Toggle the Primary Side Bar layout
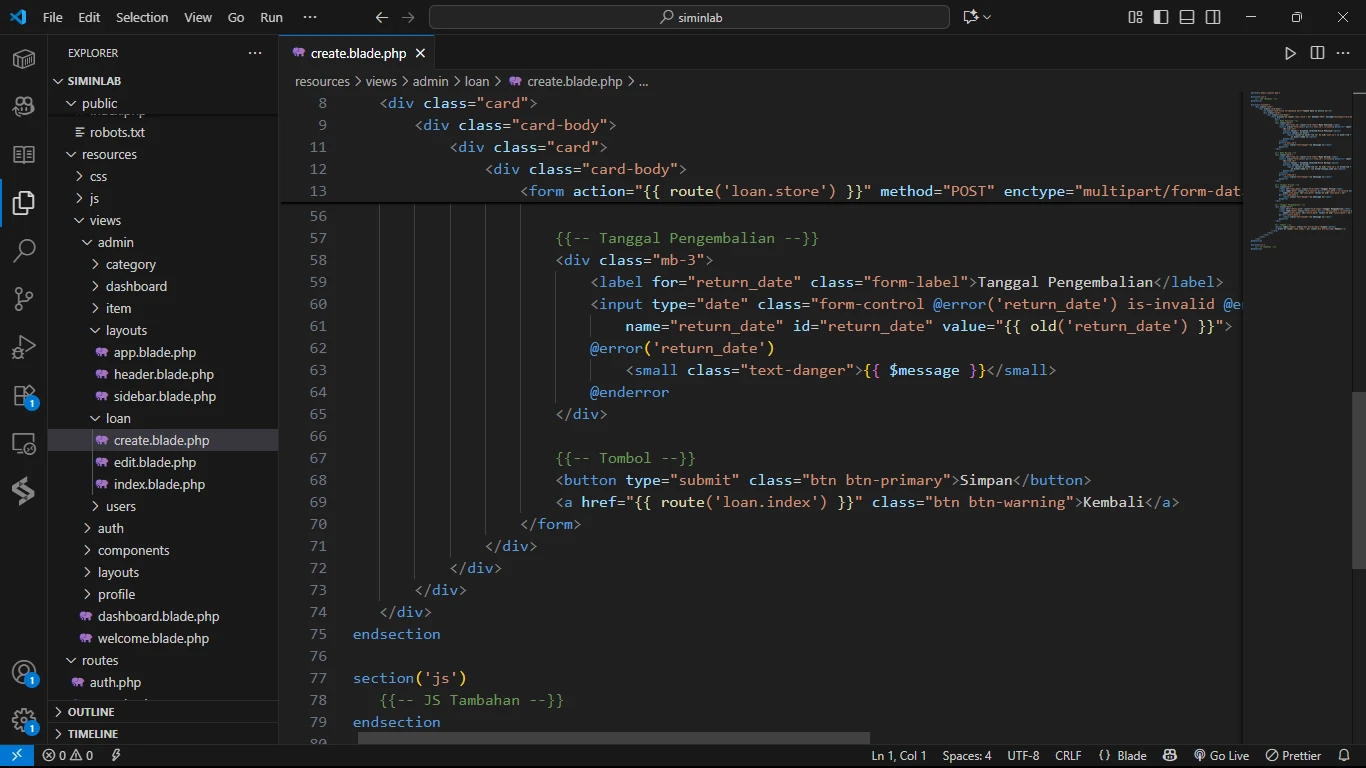Viewport: 1366px width, 768px height. 1161,17
